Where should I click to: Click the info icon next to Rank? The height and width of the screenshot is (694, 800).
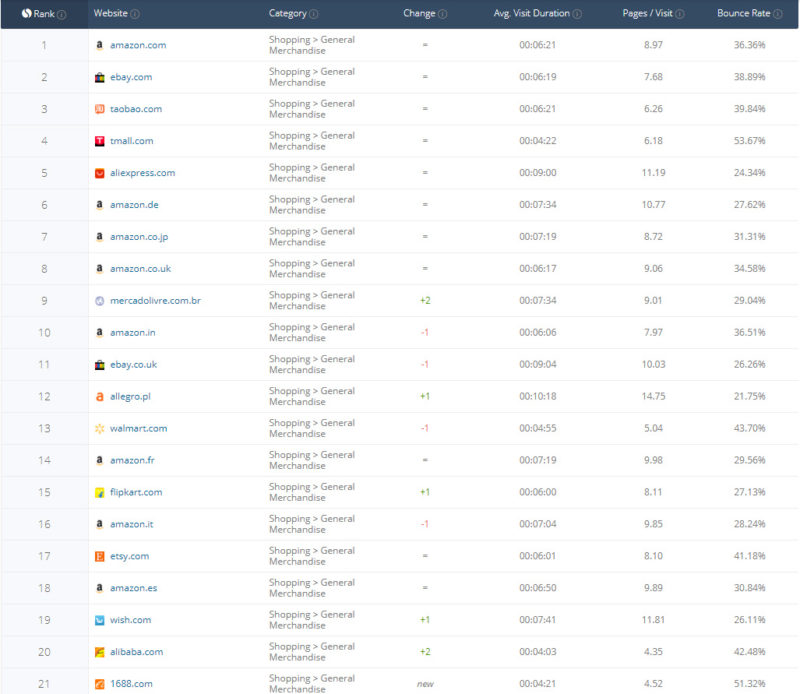(62, 14)
